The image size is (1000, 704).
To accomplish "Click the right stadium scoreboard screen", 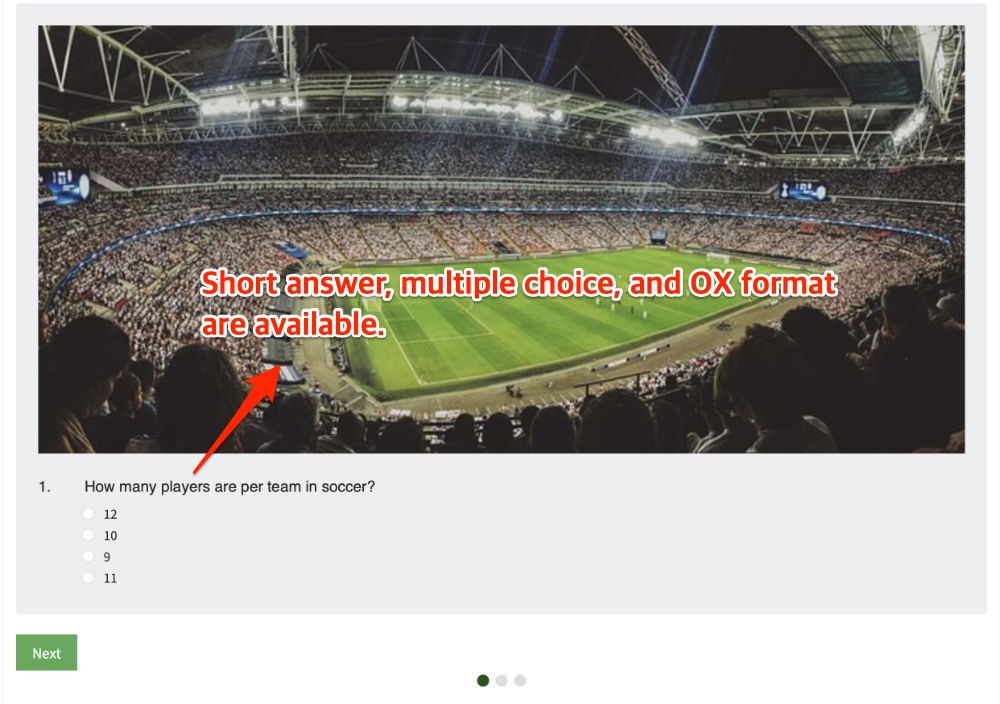I will [x=804, y=190].
